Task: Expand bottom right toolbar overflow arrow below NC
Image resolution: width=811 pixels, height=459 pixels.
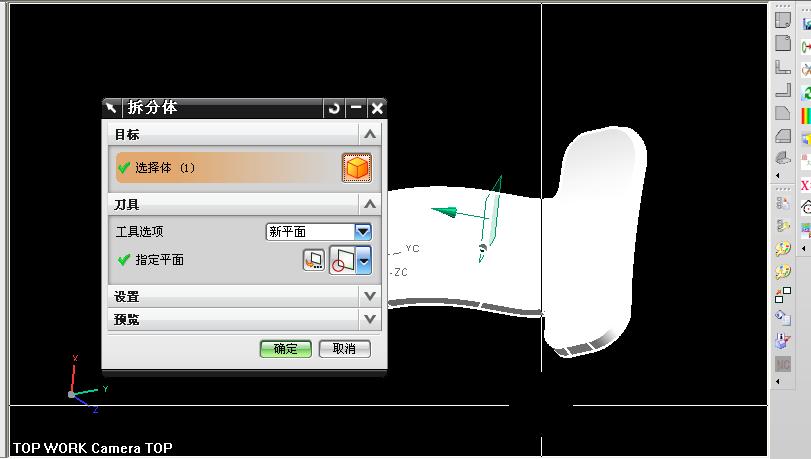Action: [x=778, y=382]
